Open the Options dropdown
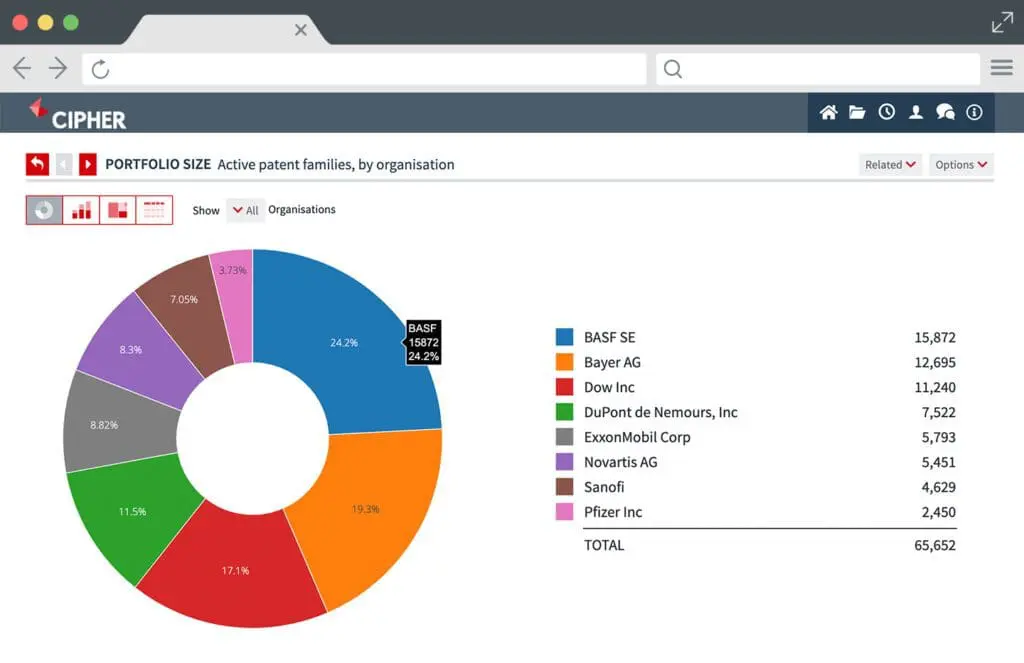1024x663 pixels. (961, 165)
